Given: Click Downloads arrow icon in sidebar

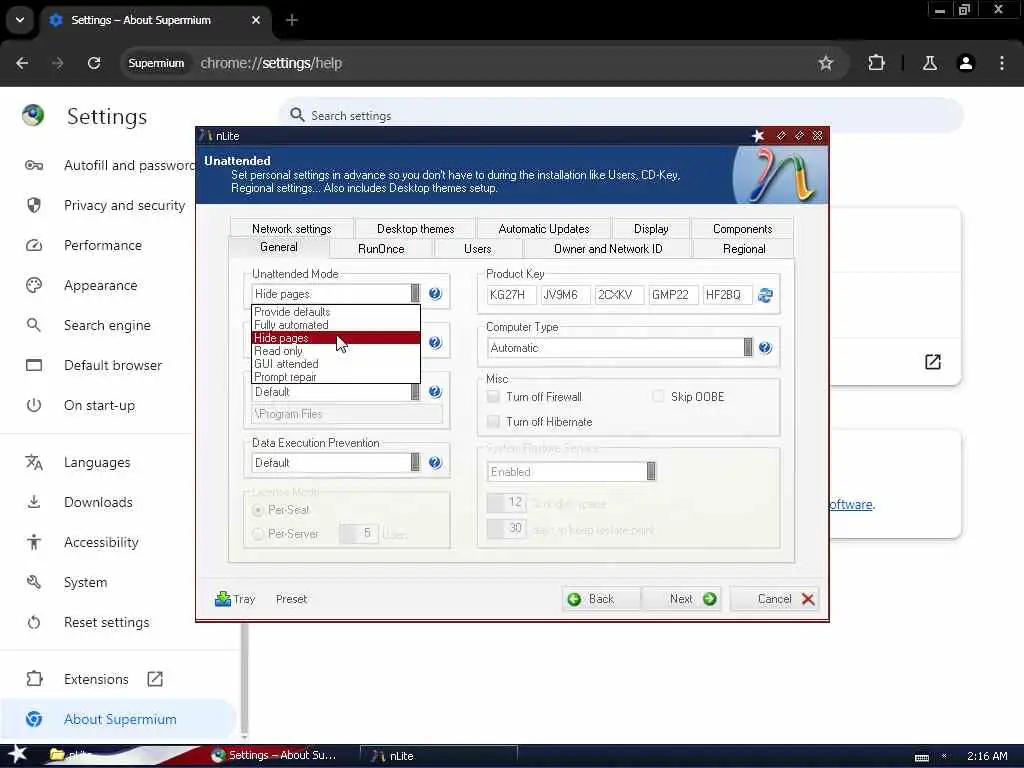Looking at the screenshot, I should [x=34, y=502].
